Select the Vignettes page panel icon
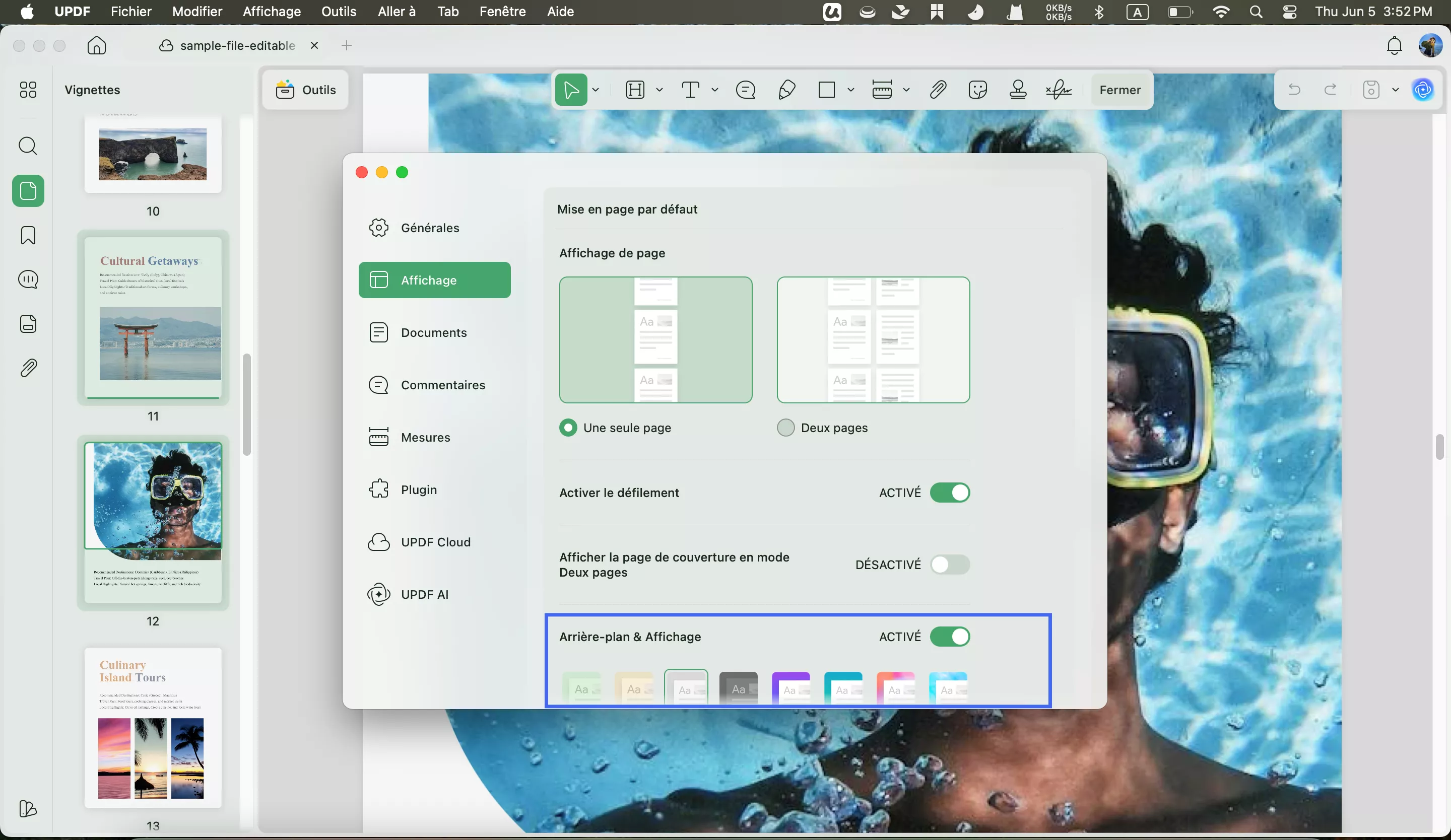Viewport: 1451px width, 840px height. (28, 190)
